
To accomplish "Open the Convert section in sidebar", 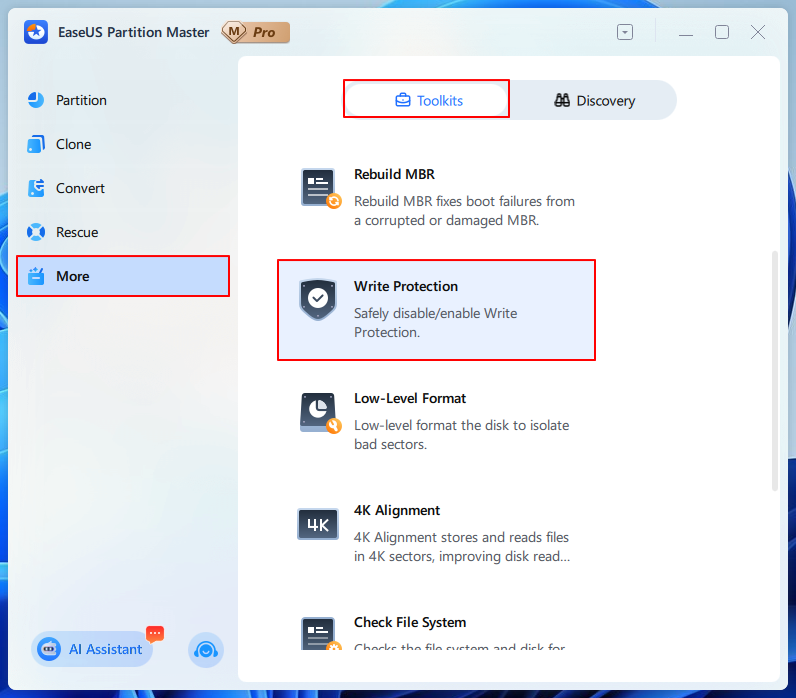I will 80,188.
